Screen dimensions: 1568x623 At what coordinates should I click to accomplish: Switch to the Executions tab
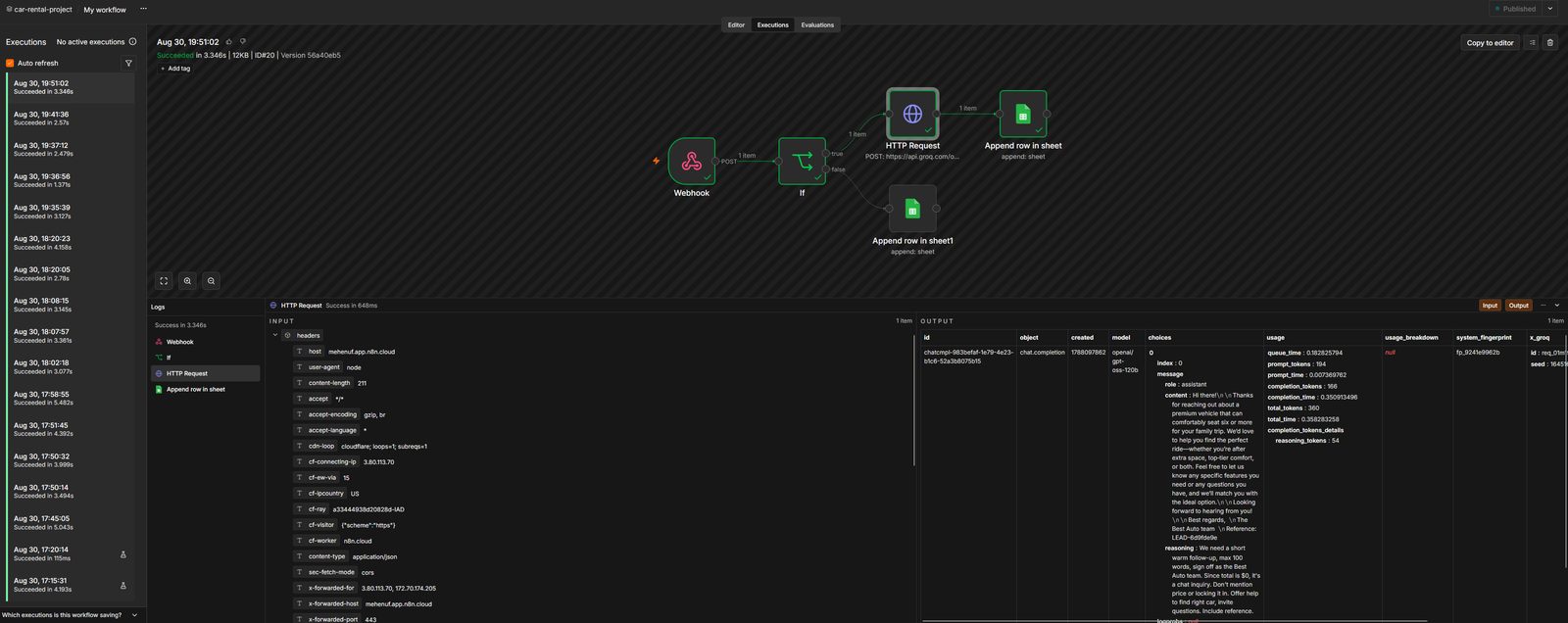click(772, 25)
